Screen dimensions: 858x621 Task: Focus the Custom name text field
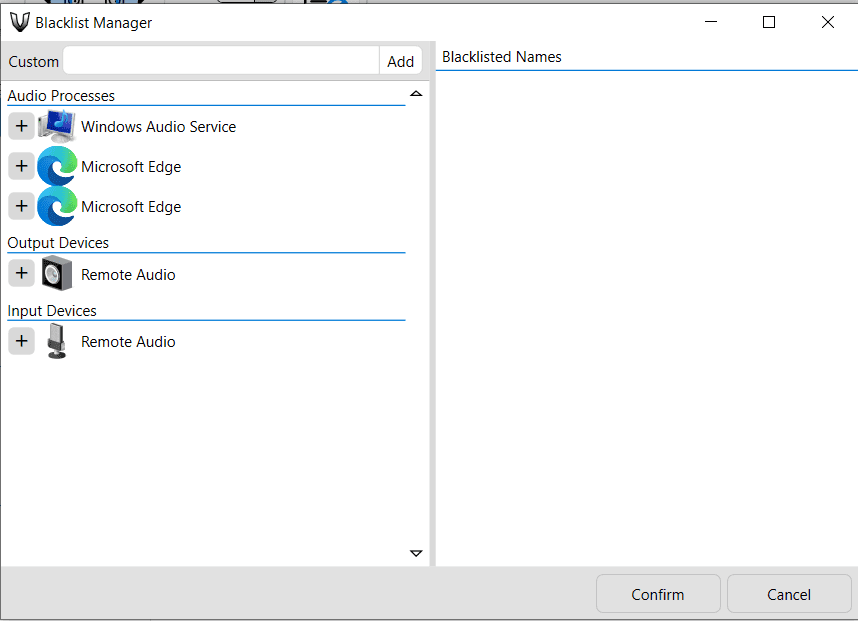coord(221,61)
